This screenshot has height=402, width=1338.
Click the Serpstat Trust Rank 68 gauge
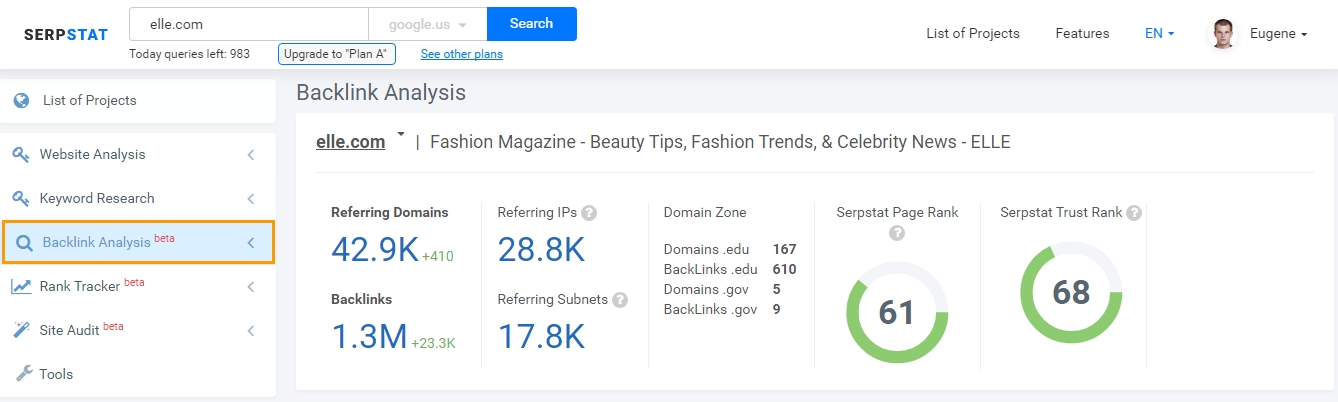(1071, 293)
